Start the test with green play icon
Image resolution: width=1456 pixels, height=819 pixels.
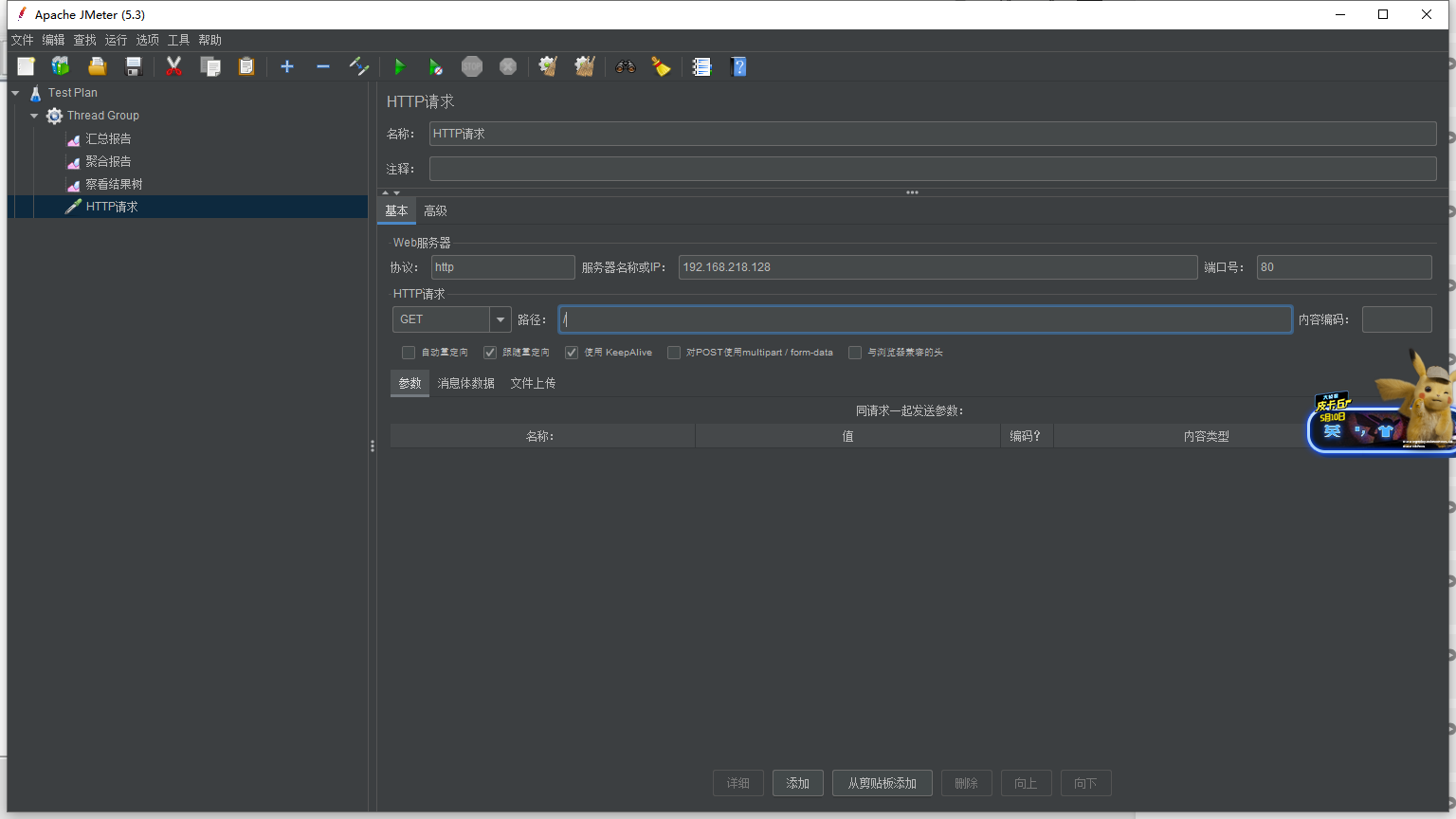click(399, 66)
